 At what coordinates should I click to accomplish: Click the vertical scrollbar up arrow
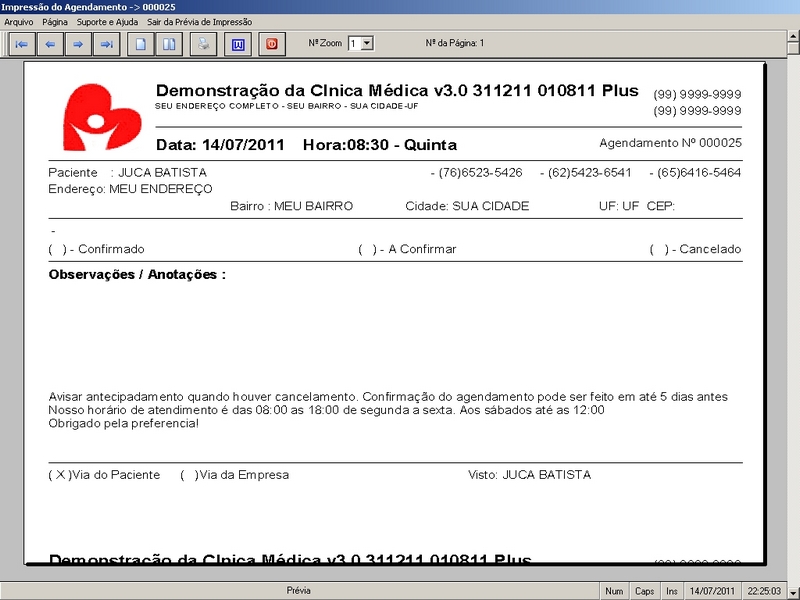point(792,46)
